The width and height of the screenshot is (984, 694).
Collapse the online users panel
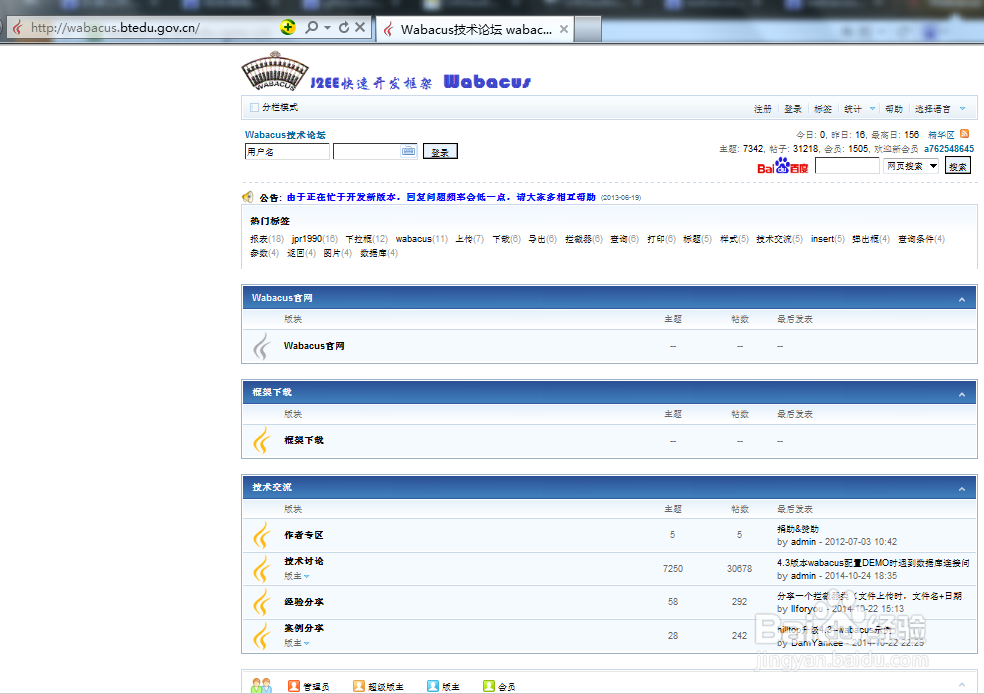[961, 685]
